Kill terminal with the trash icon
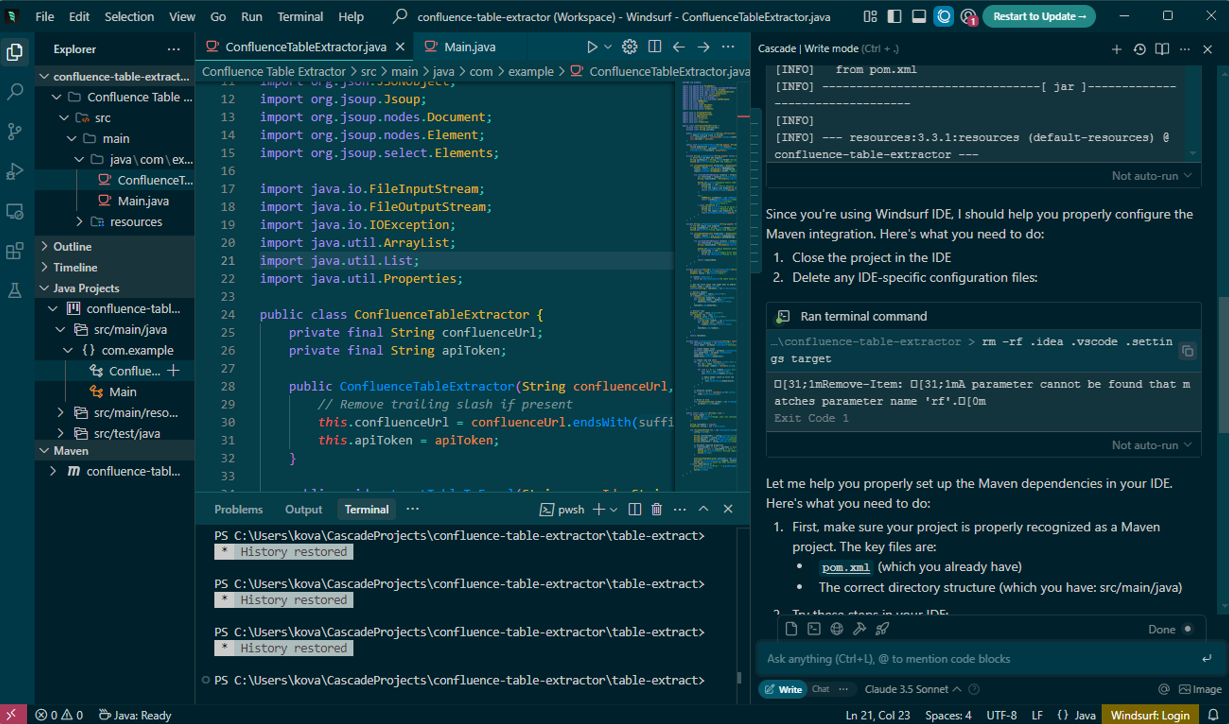This screenshot has width=1229, height=724. [656, 509]
